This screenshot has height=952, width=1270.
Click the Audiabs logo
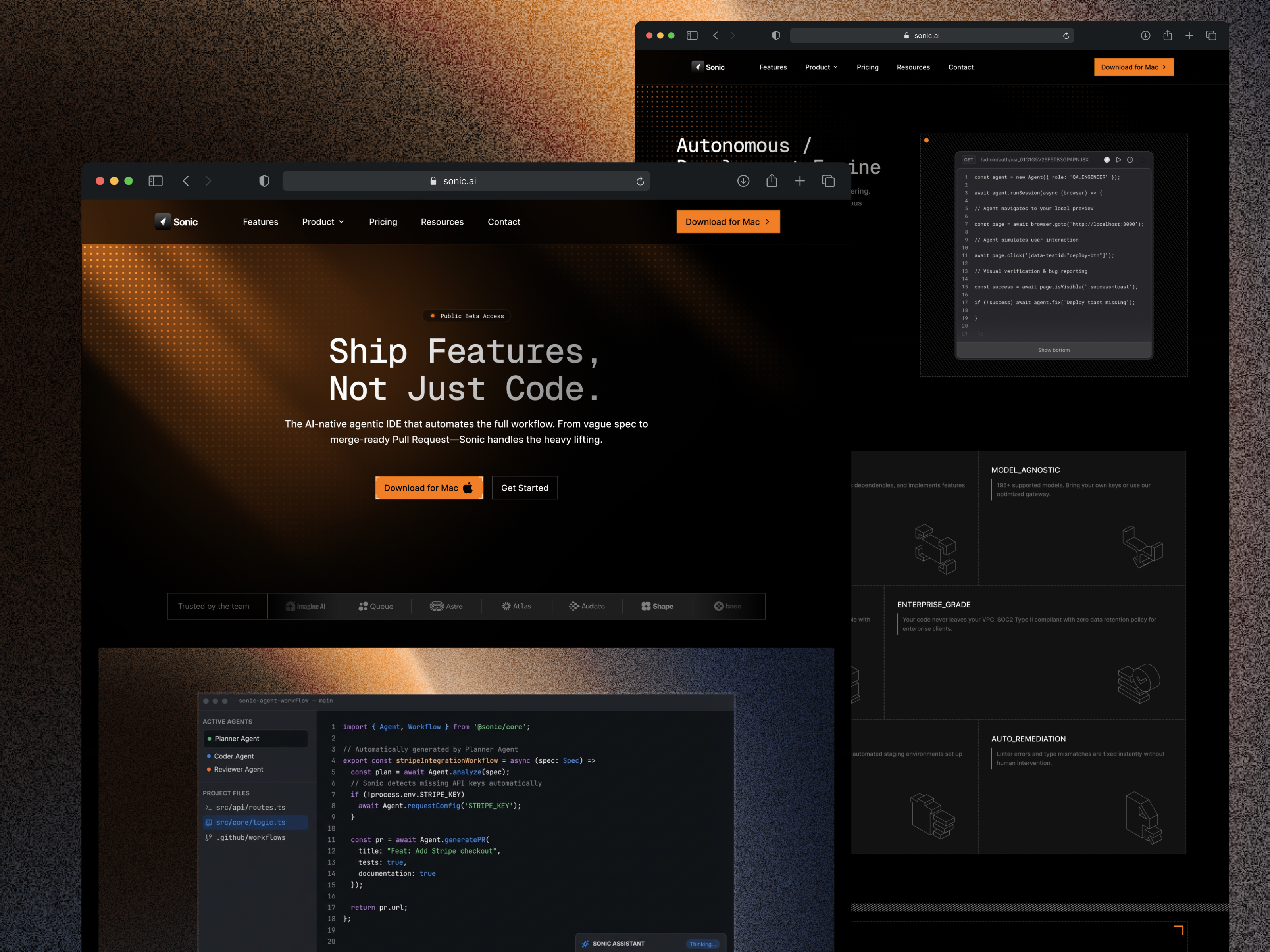tap(587, 607)
